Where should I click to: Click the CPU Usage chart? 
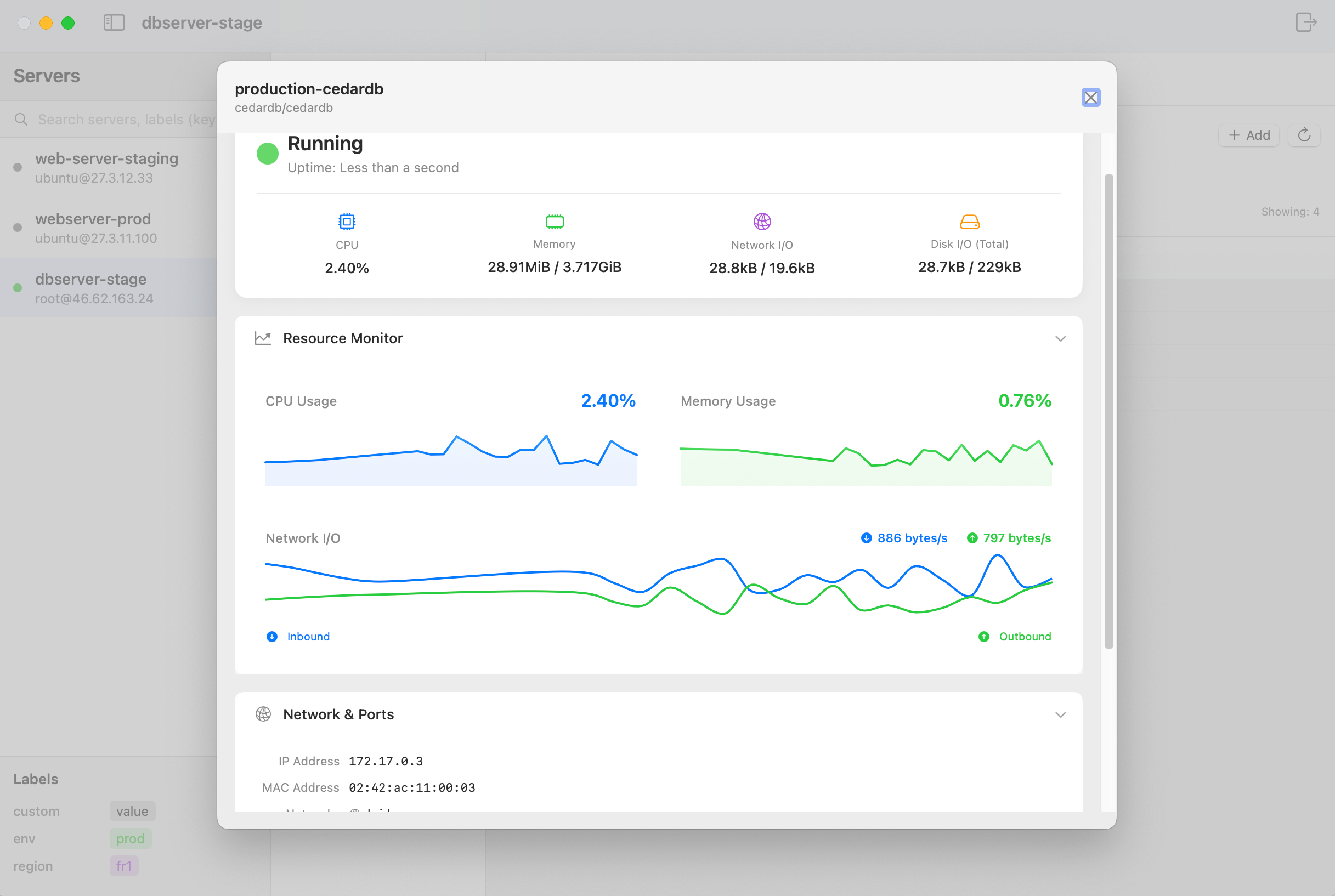point(451,460)
